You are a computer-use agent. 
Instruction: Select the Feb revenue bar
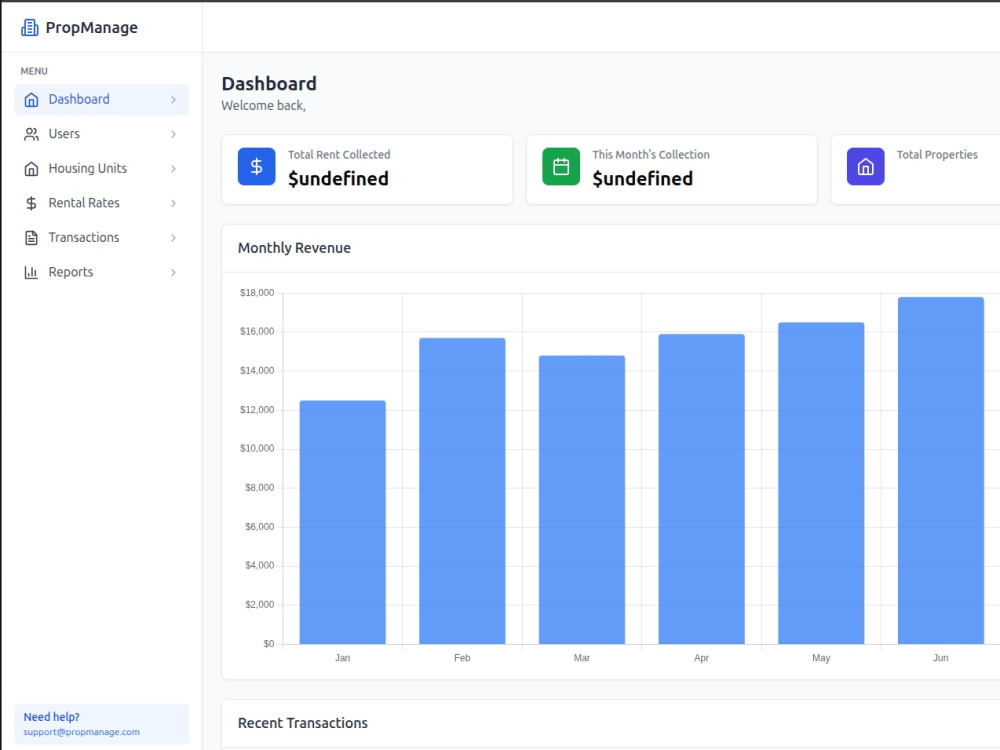pyautogui.click(x=462, y=491)
